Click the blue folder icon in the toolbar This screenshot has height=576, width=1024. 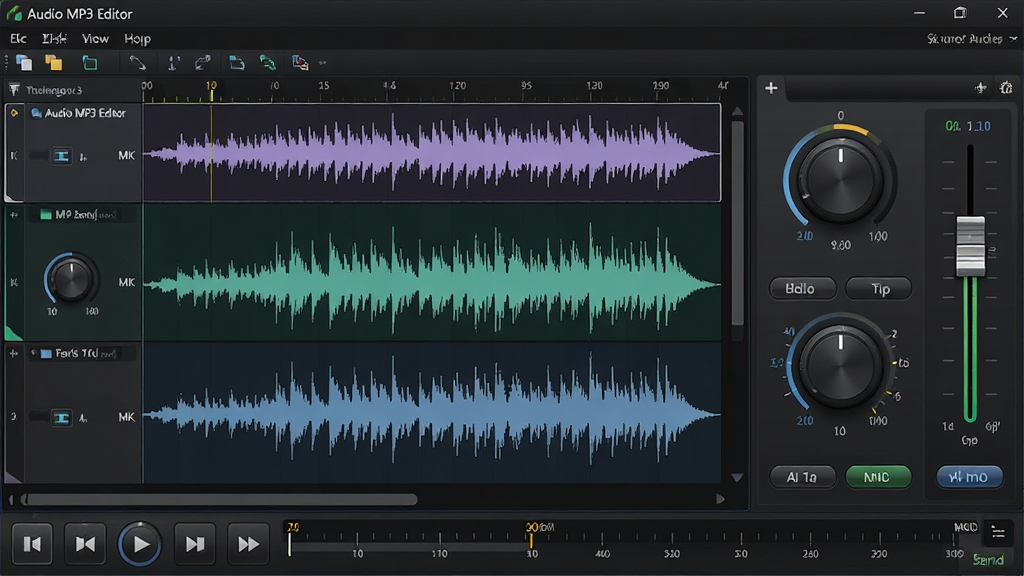pyautogui.click(x=236, y=63)
